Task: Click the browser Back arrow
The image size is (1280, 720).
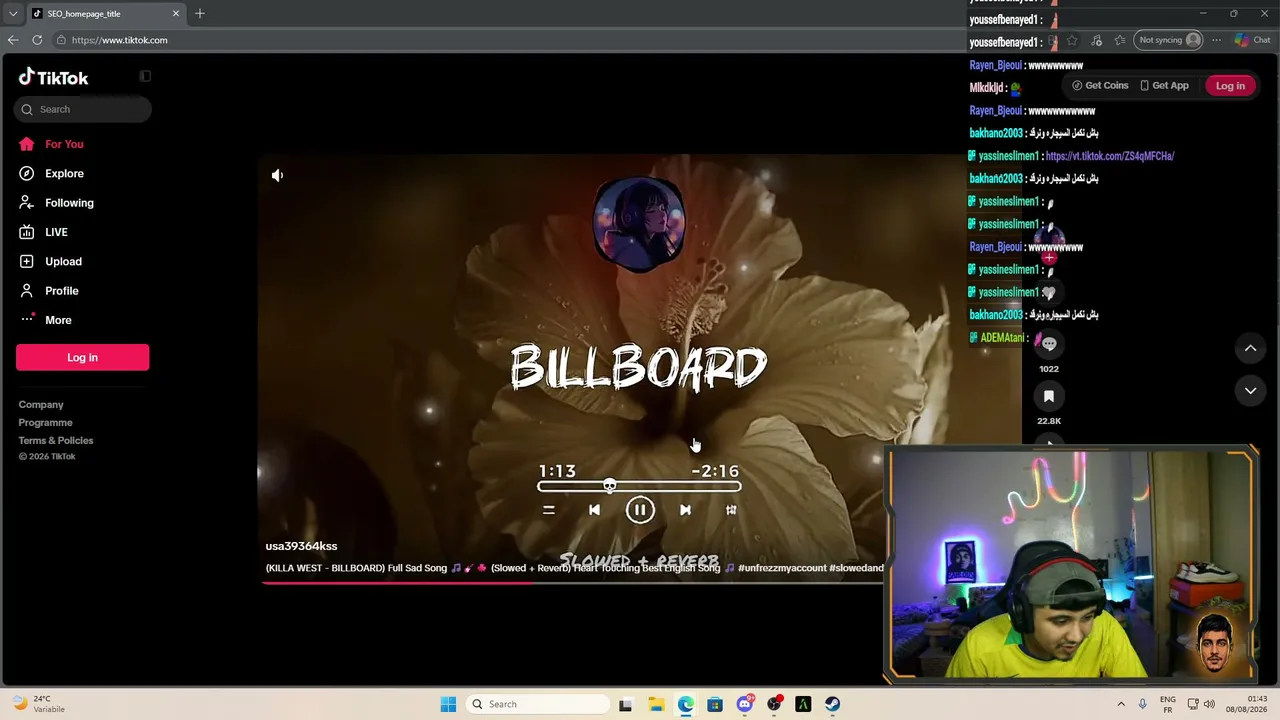Action: pos(13,40)
